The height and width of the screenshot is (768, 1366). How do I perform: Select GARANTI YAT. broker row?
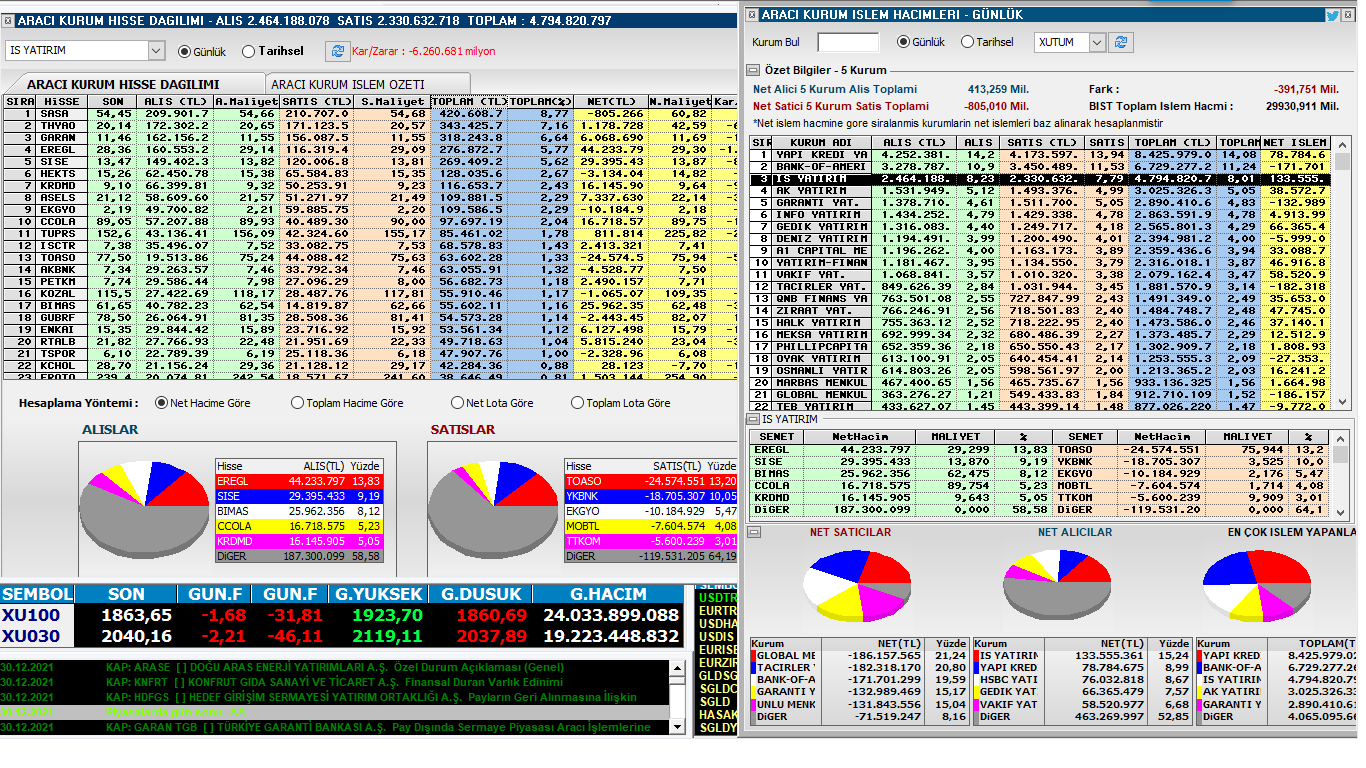pyautogui.click(x=1042, y=203)
